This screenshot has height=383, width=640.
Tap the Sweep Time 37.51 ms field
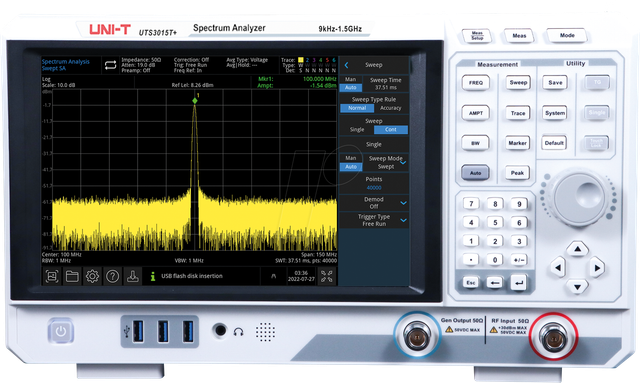pyautogui.click(x=386, y=84)
